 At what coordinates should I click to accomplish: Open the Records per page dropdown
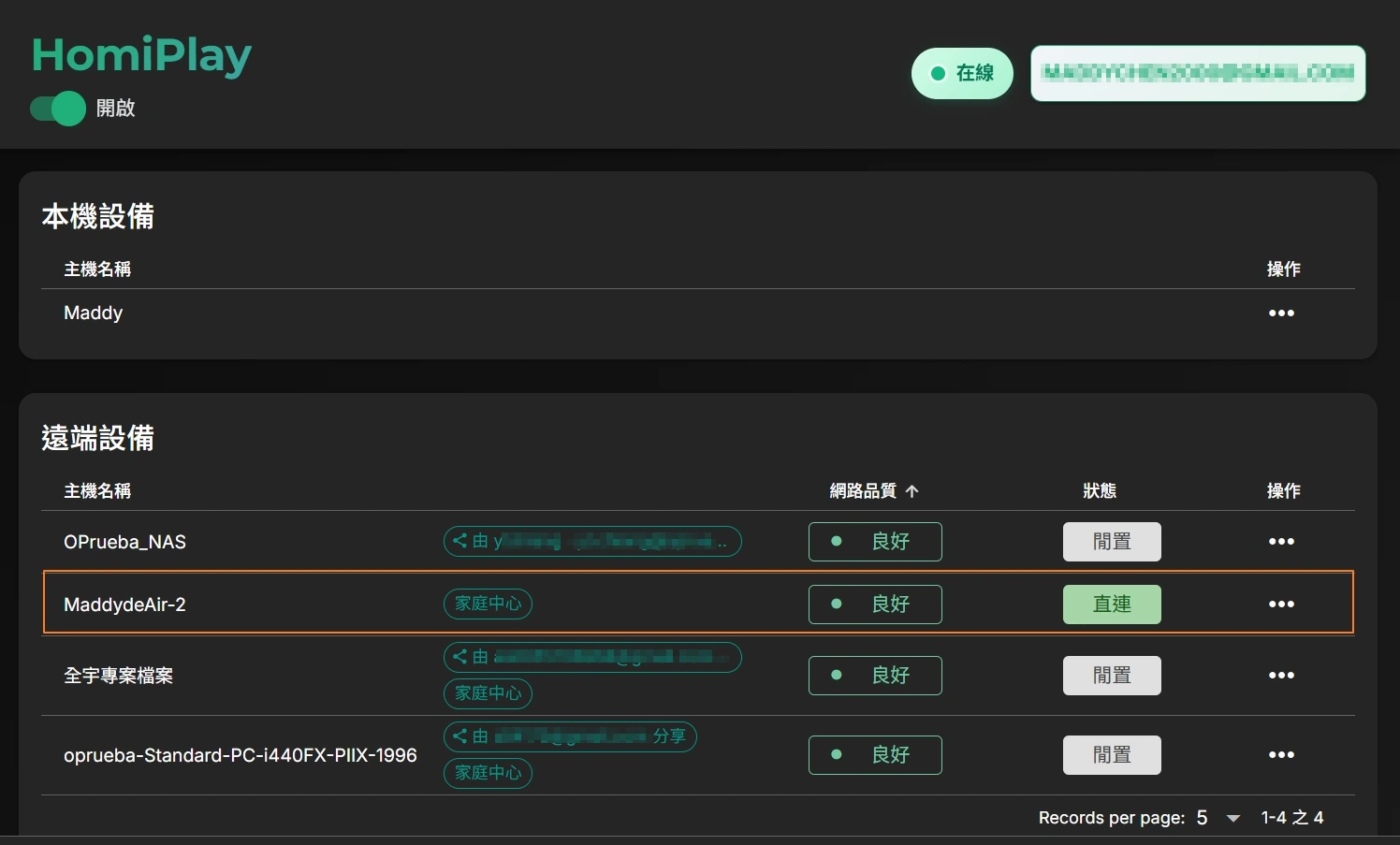pyautogui.click(x=1218, y=818)
